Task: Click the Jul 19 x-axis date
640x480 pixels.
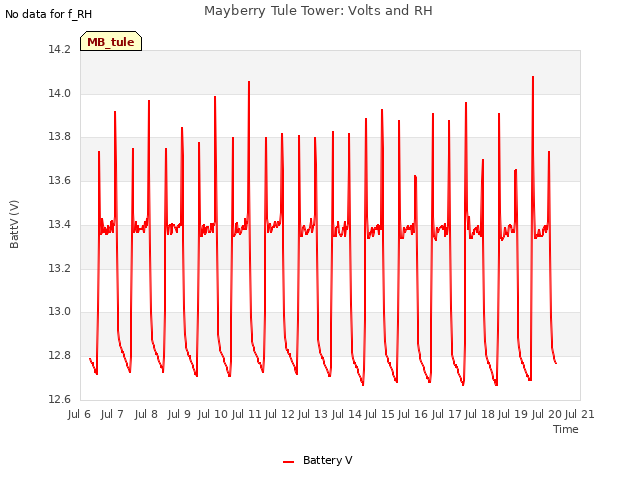Action: (x=513, y=414)
